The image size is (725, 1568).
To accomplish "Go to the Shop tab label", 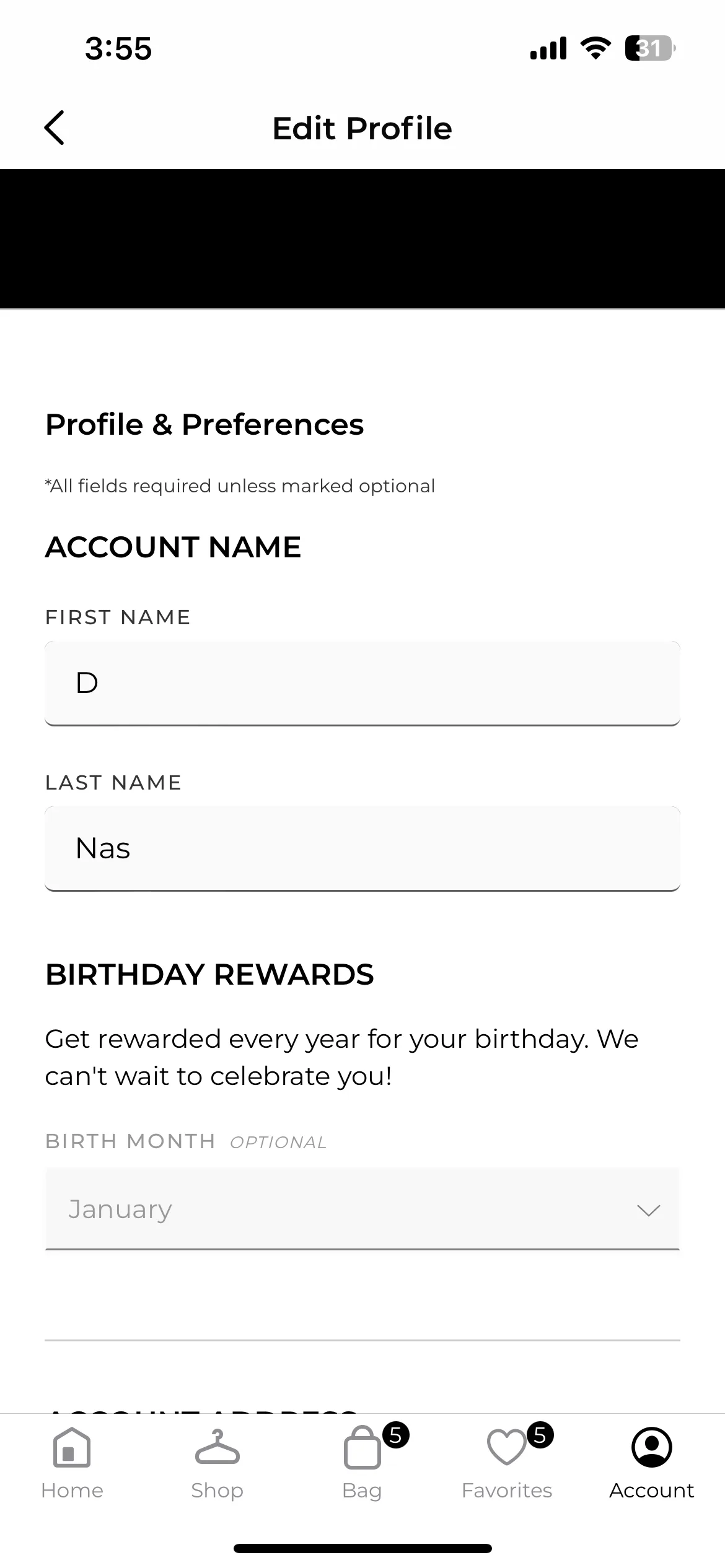I will tap(217, 1491).
